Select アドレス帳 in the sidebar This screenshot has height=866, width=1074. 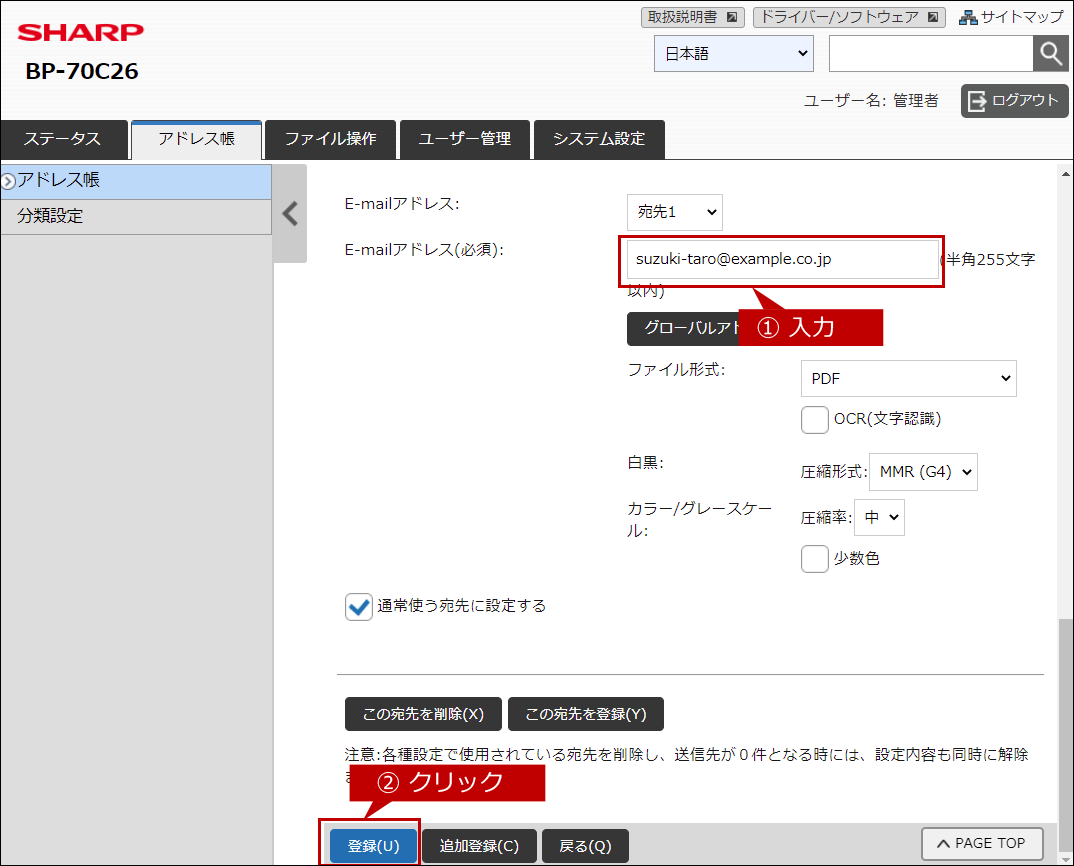coord(136,181)
